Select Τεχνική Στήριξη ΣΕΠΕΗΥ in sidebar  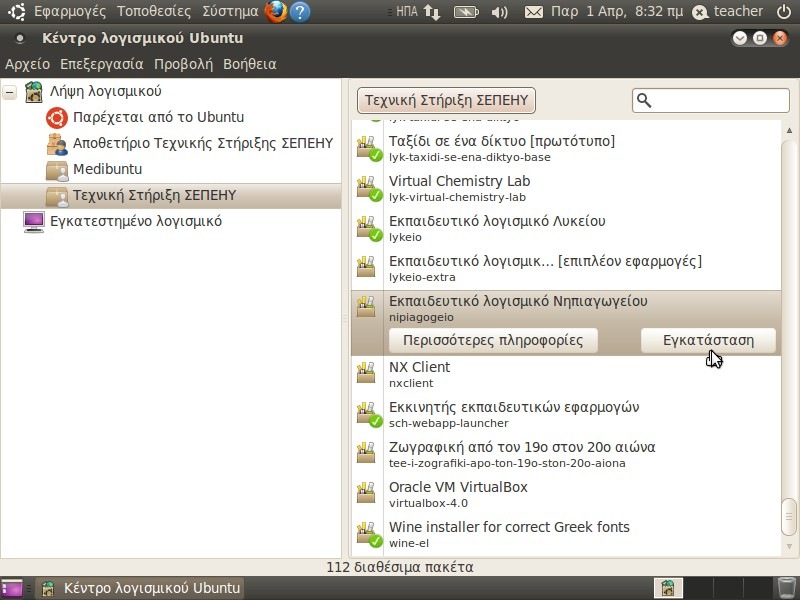pos(171,196)
